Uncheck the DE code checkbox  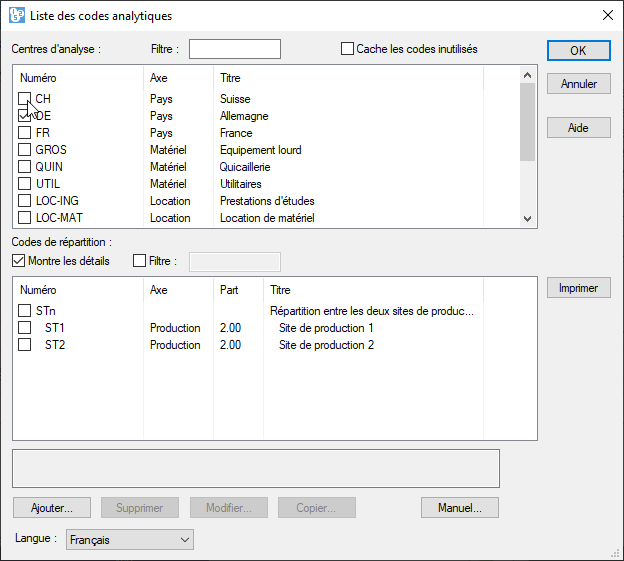(x=24, y=116)
